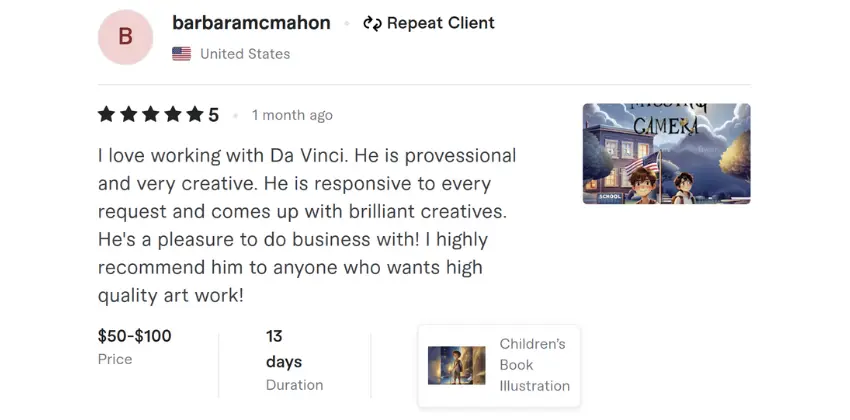Click the fourth rating star
Screen dimensions: 850x420
click(173, 115)
